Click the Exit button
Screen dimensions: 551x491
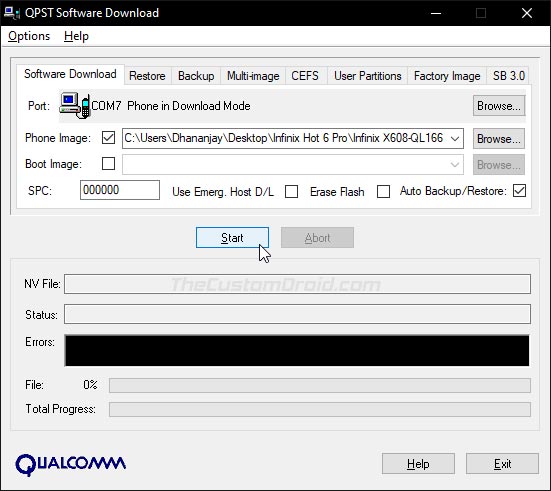502,464
